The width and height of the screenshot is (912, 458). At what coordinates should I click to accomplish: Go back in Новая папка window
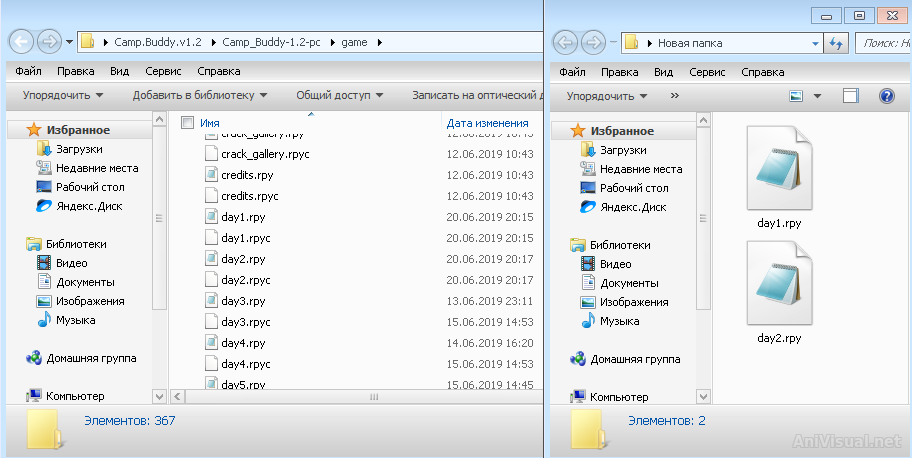point(566,42)
